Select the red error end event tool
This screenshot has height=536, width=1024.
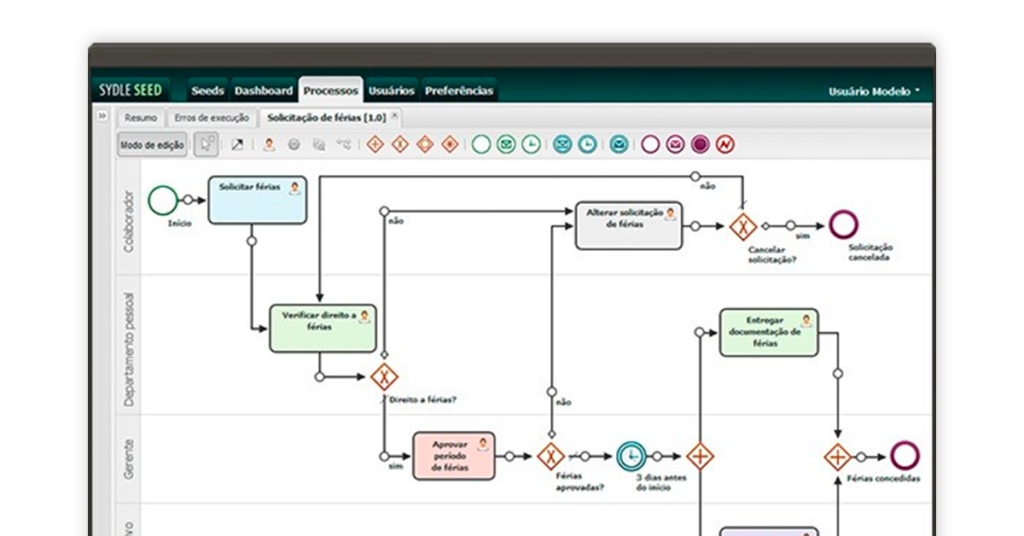(x=725, y=144)
